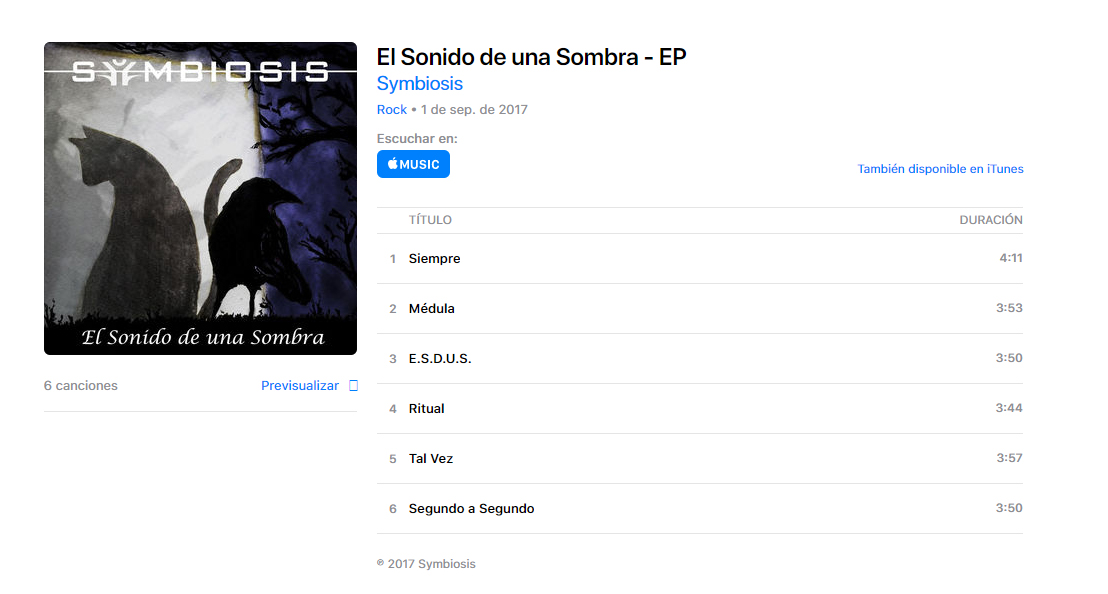Select the track Segundo a Segundo
This screenshot has width=1108, height=594.
700,509
